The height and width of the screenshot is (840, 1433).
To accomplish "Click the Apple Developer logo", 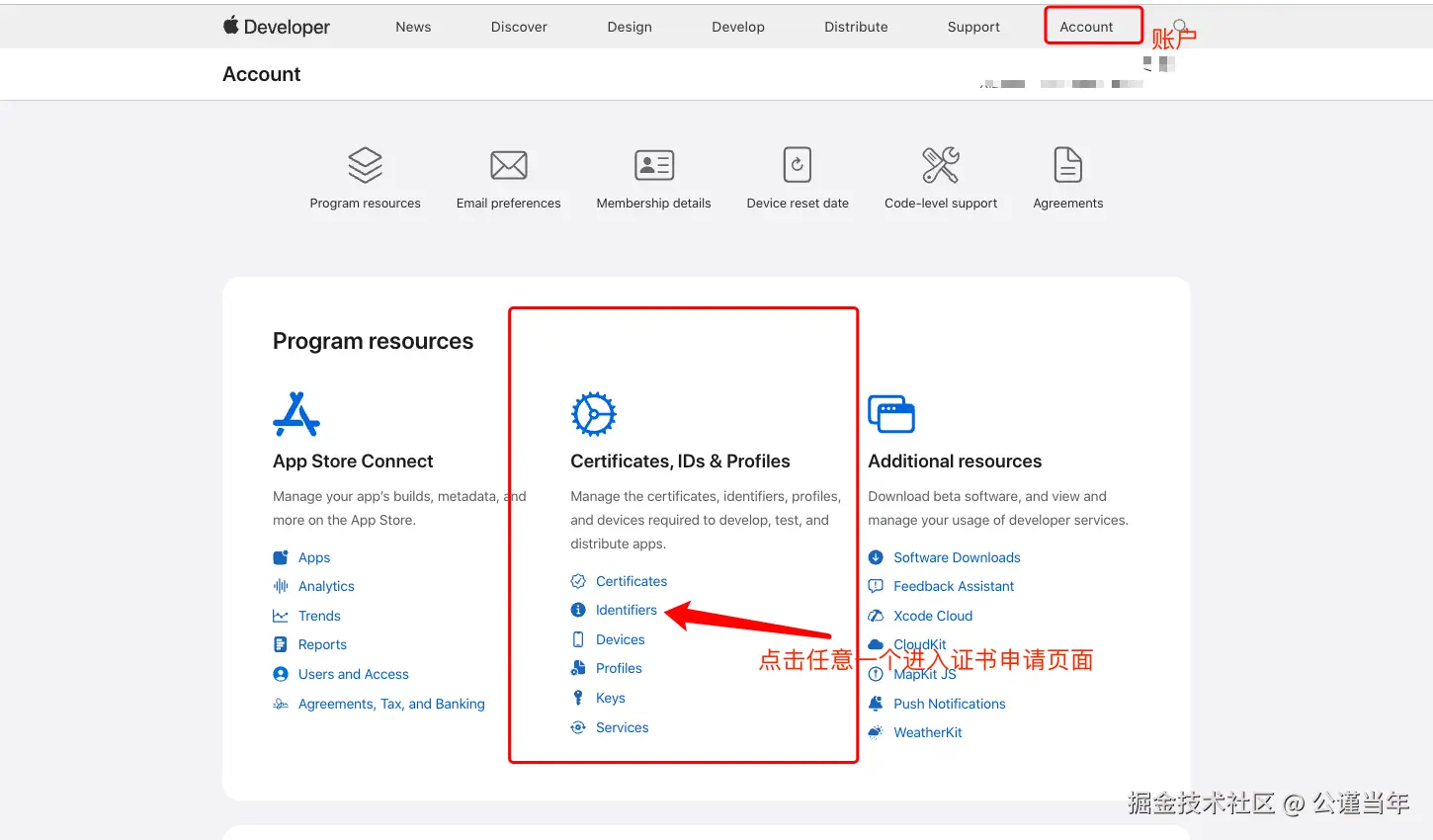I will (277, 27).
